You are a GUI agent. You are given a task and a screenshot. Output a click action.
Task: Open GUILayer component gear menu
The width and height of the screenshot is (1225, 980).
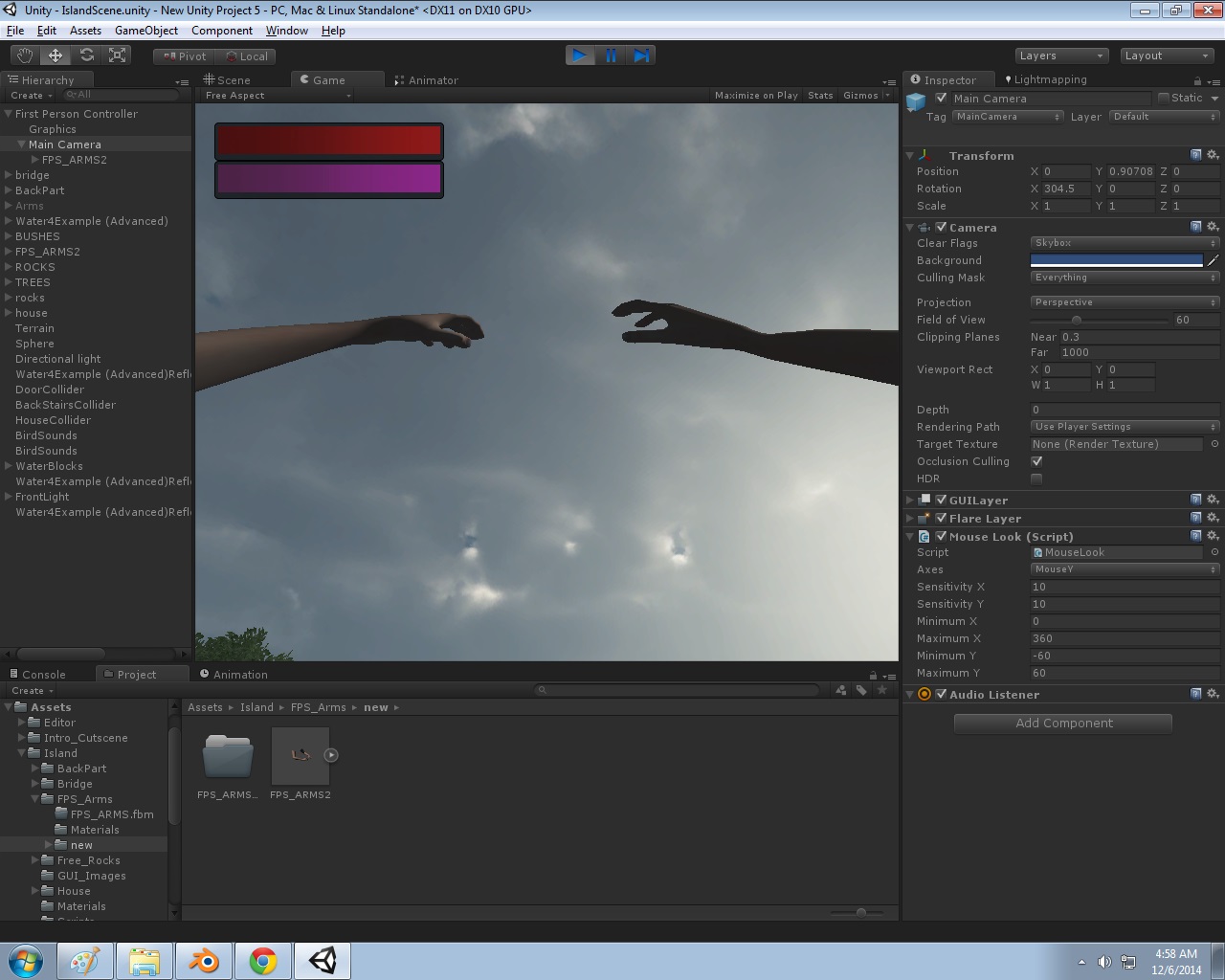(x=1213, y=500)
